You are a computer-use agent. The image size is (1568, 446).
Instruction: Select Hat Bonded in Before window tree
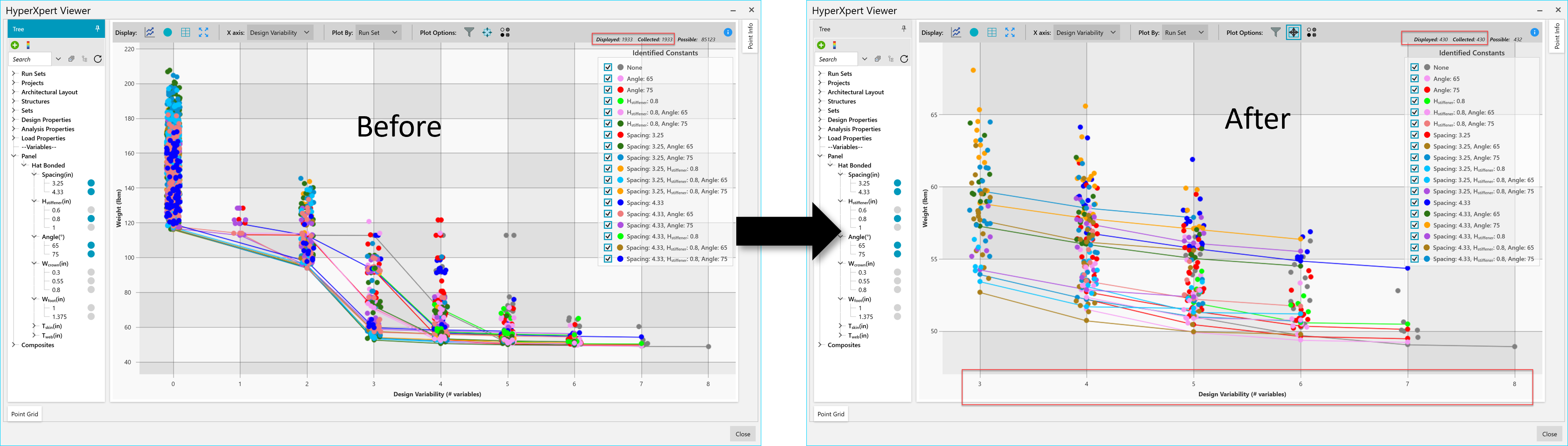(48, 165)
